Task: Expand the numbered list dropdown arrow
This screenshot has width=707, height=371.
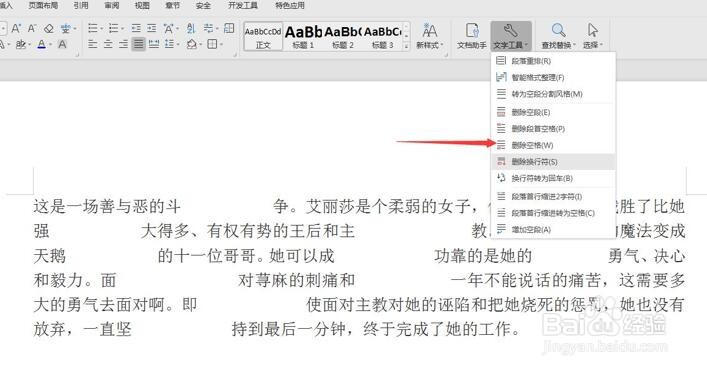Action: [x=122, y=29]
